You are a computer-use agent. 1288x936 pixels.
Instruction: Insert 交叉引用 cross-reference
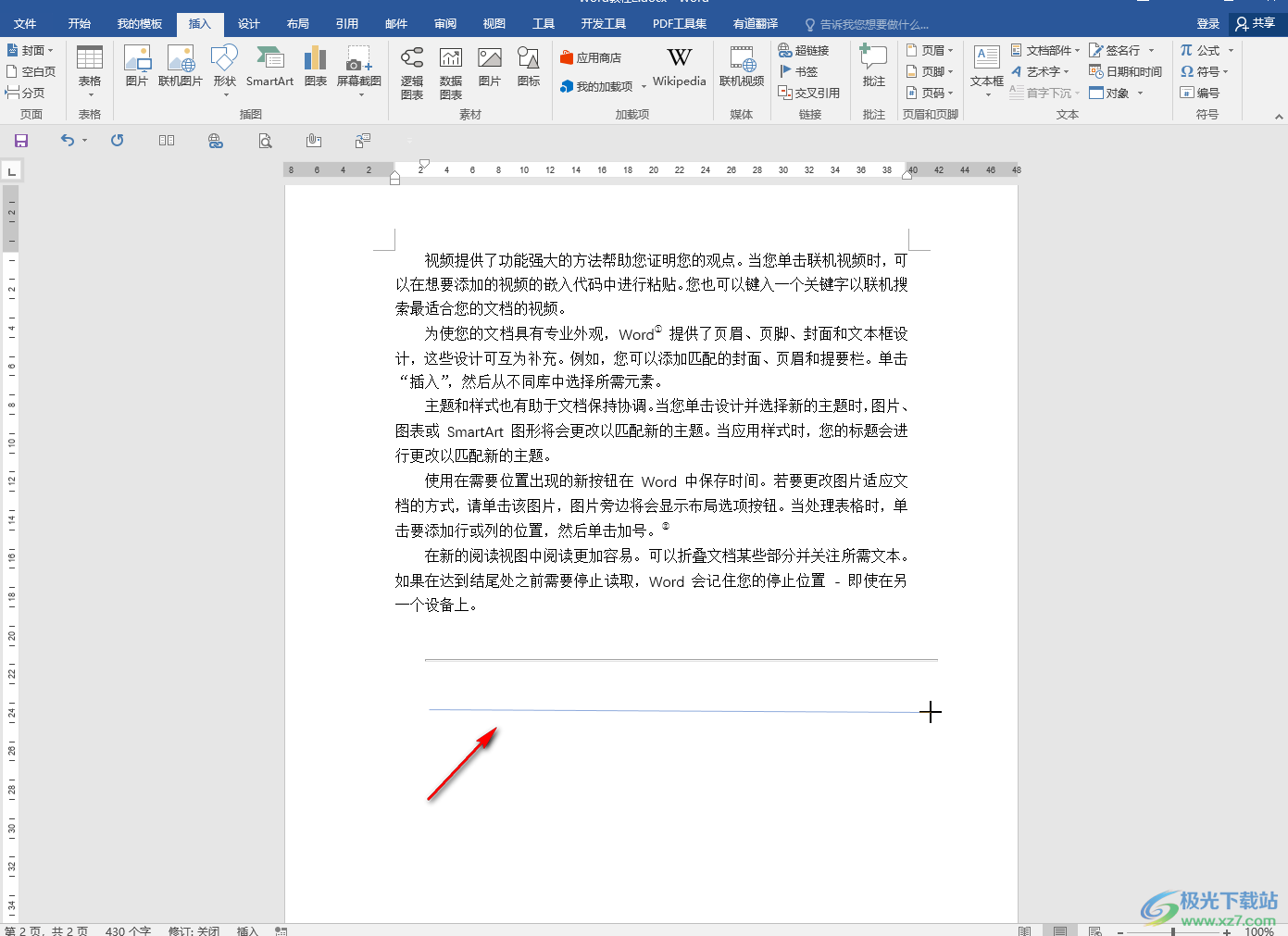(x=809, y=93)
